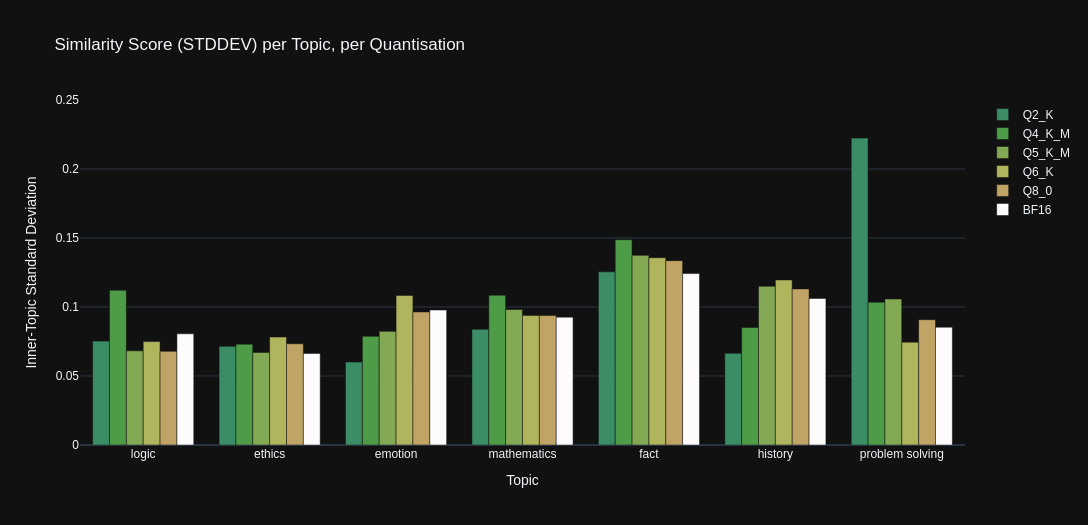Click the BF16 bar in the ethics group
1088x525 pixels.
312,399
